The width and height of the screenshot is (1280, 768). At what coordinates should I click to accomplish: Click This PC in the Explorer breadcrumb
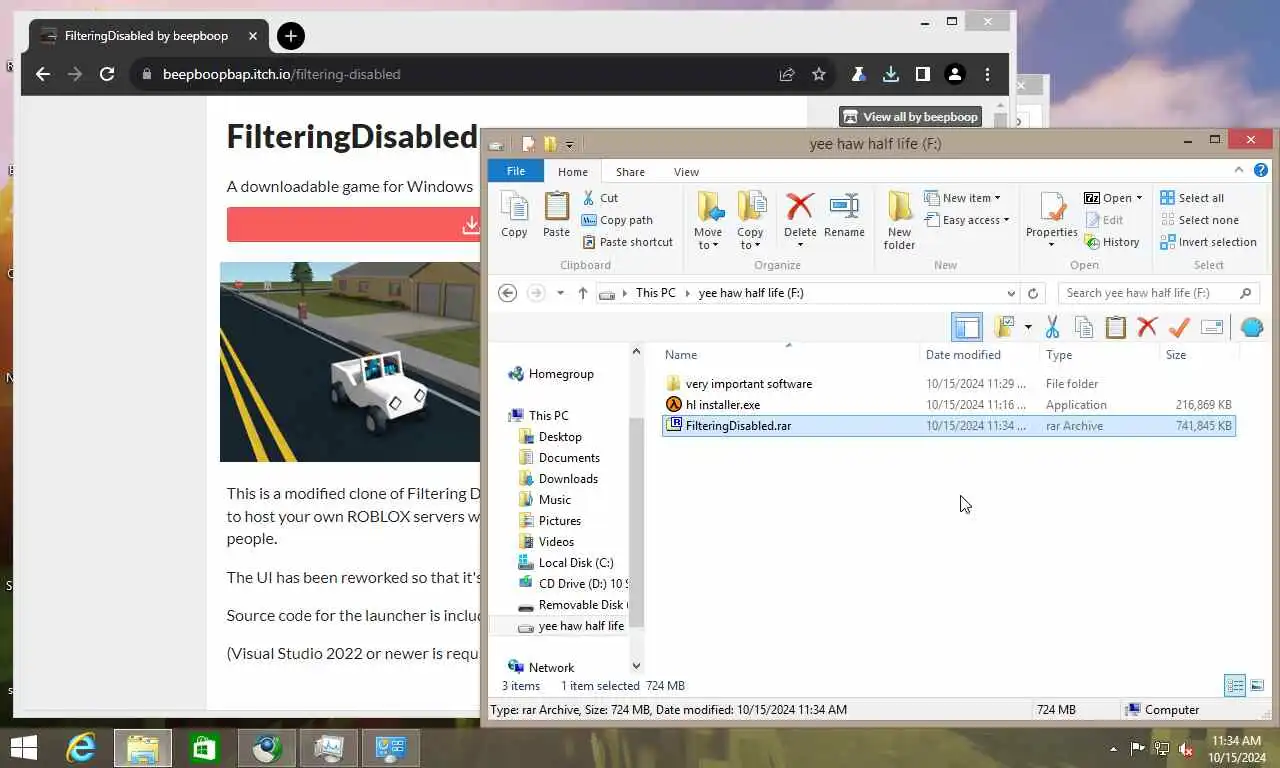656,293
